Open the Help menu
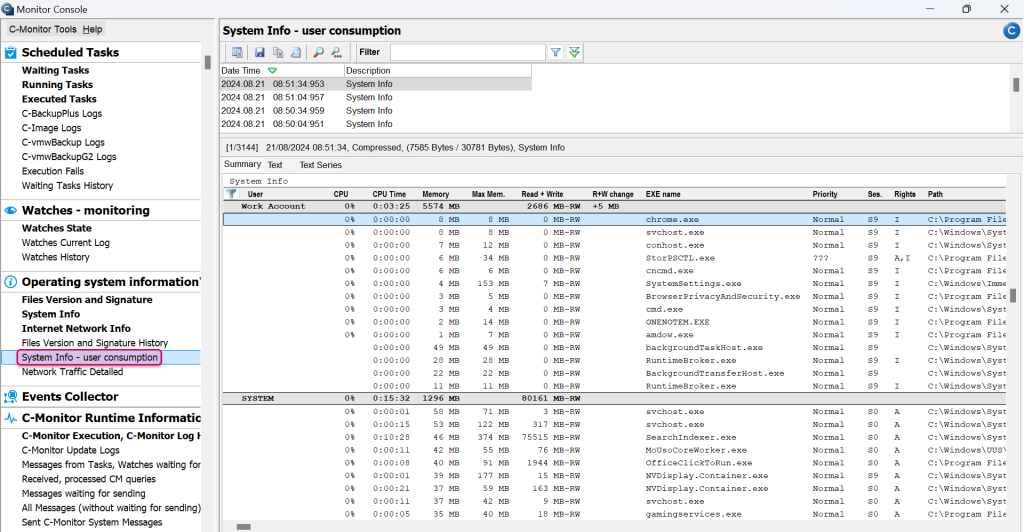Image resolution: width=1024 pixels, height=532 pixels. pos(92,29)
